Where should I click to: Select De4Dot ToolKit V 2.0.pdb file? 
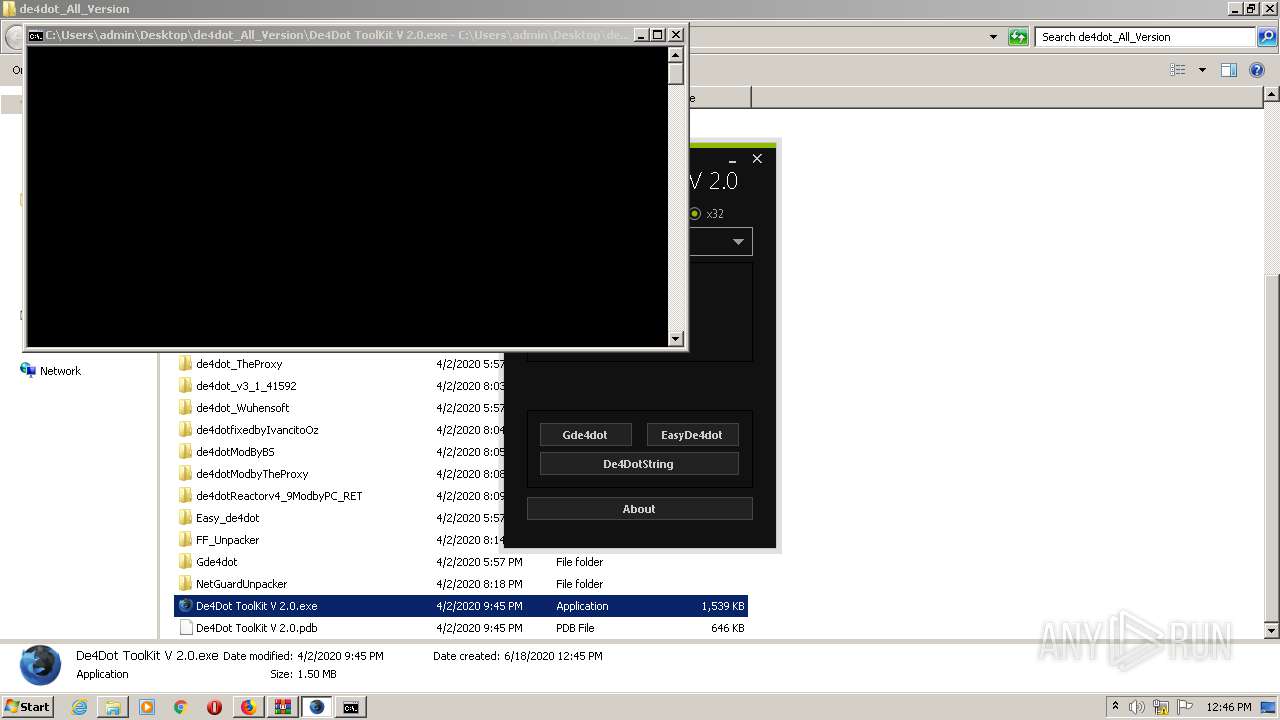pyautogui.click(x=461, y=628)
